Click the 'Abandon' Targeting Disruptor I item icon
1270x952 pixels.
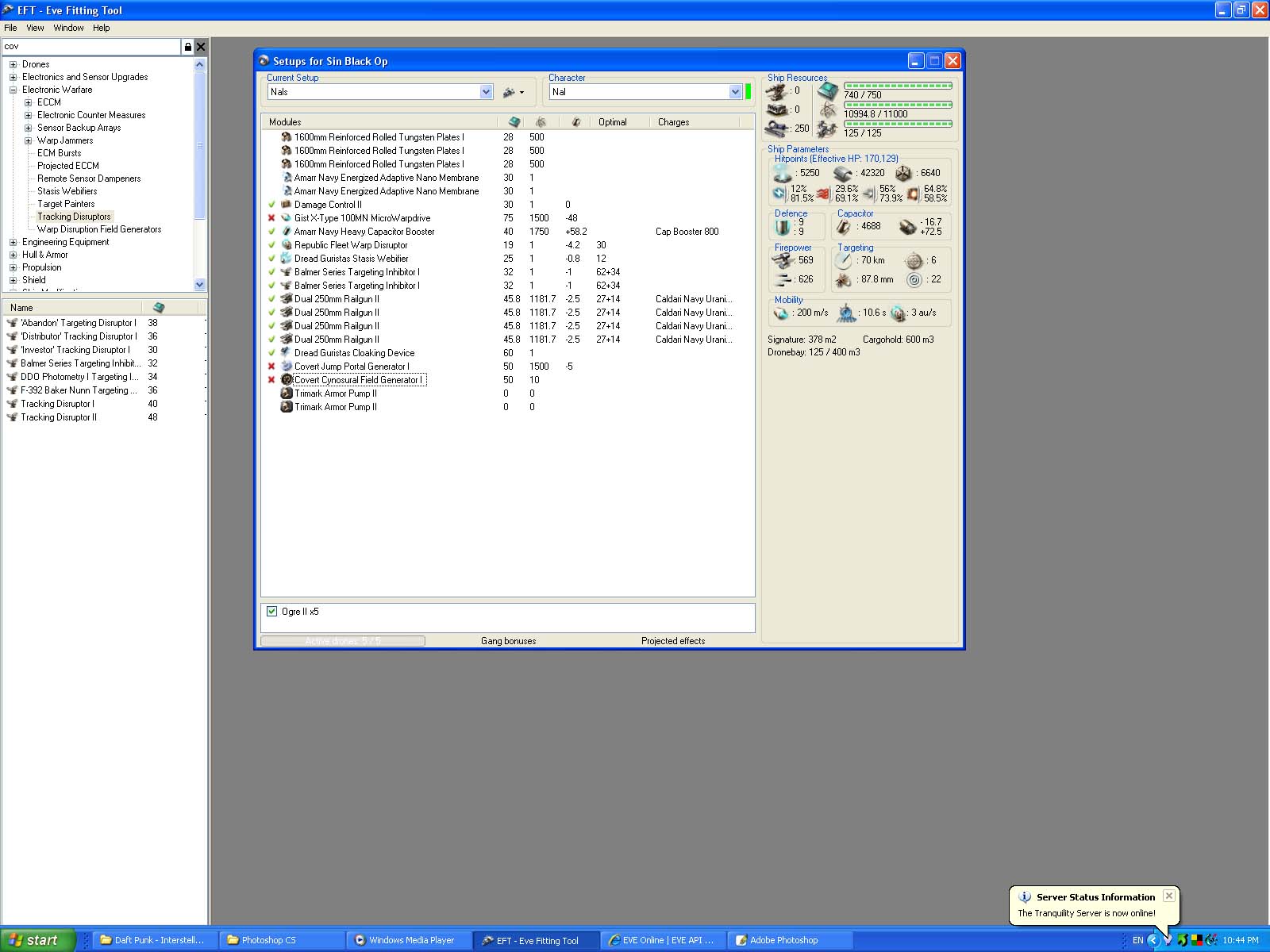point(12,323)
